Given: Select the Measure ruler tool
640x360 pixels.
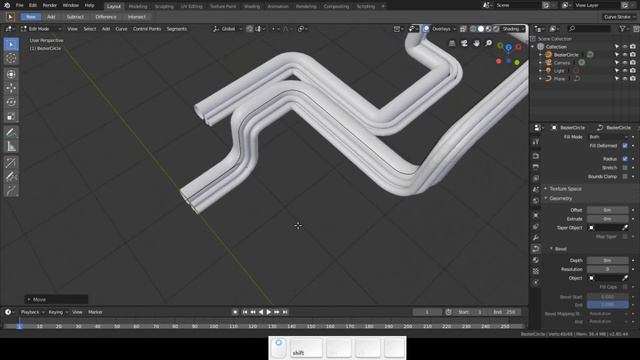Looking at the screenshot, I should pos(11,146).
